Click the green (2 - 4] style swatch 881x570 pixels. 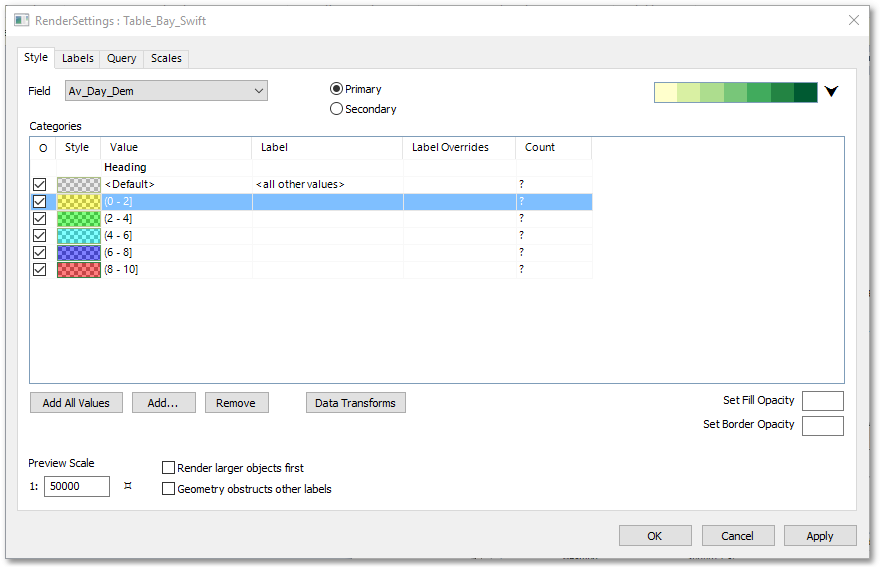79,218
